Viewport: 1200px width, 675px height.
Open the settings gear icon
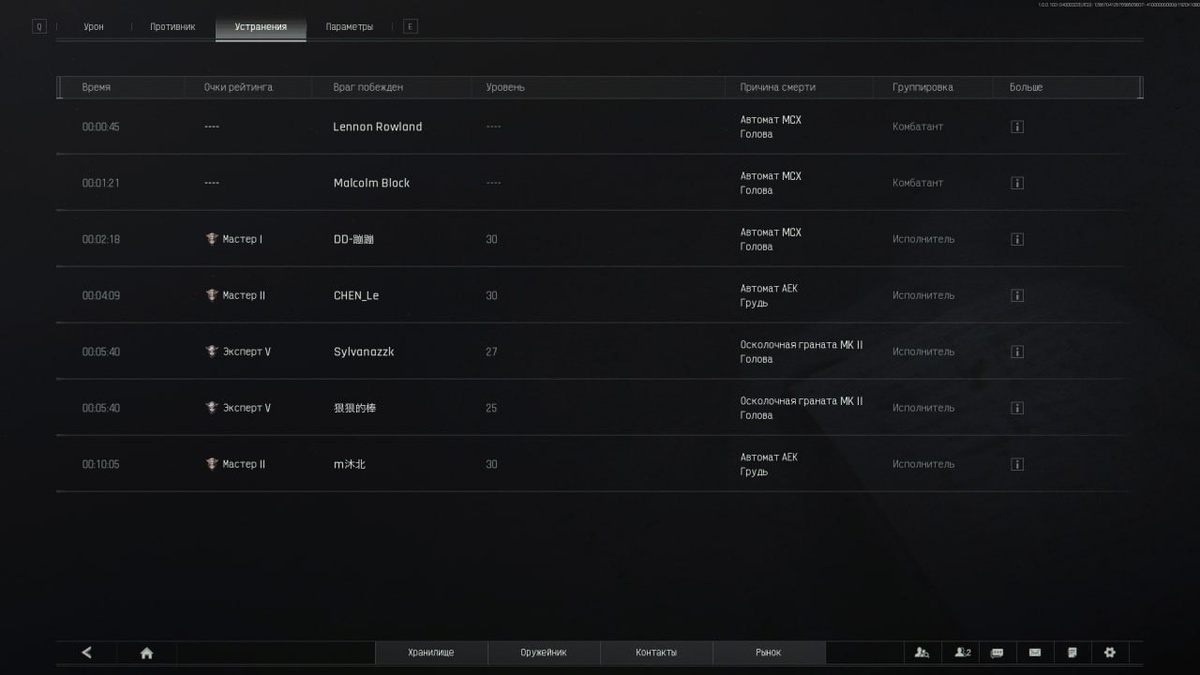(1109, 652)
